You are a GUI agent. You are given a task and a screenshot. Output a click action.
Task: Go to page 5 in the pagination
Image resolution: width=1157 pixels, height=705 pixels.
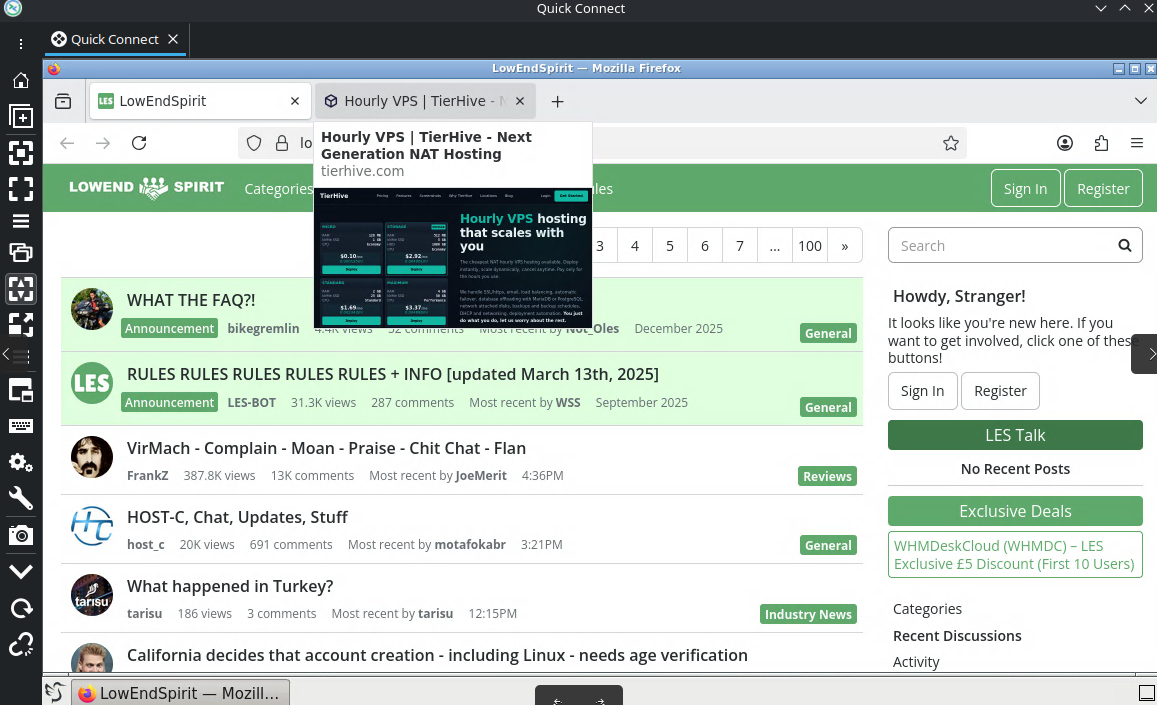point(670,245)
